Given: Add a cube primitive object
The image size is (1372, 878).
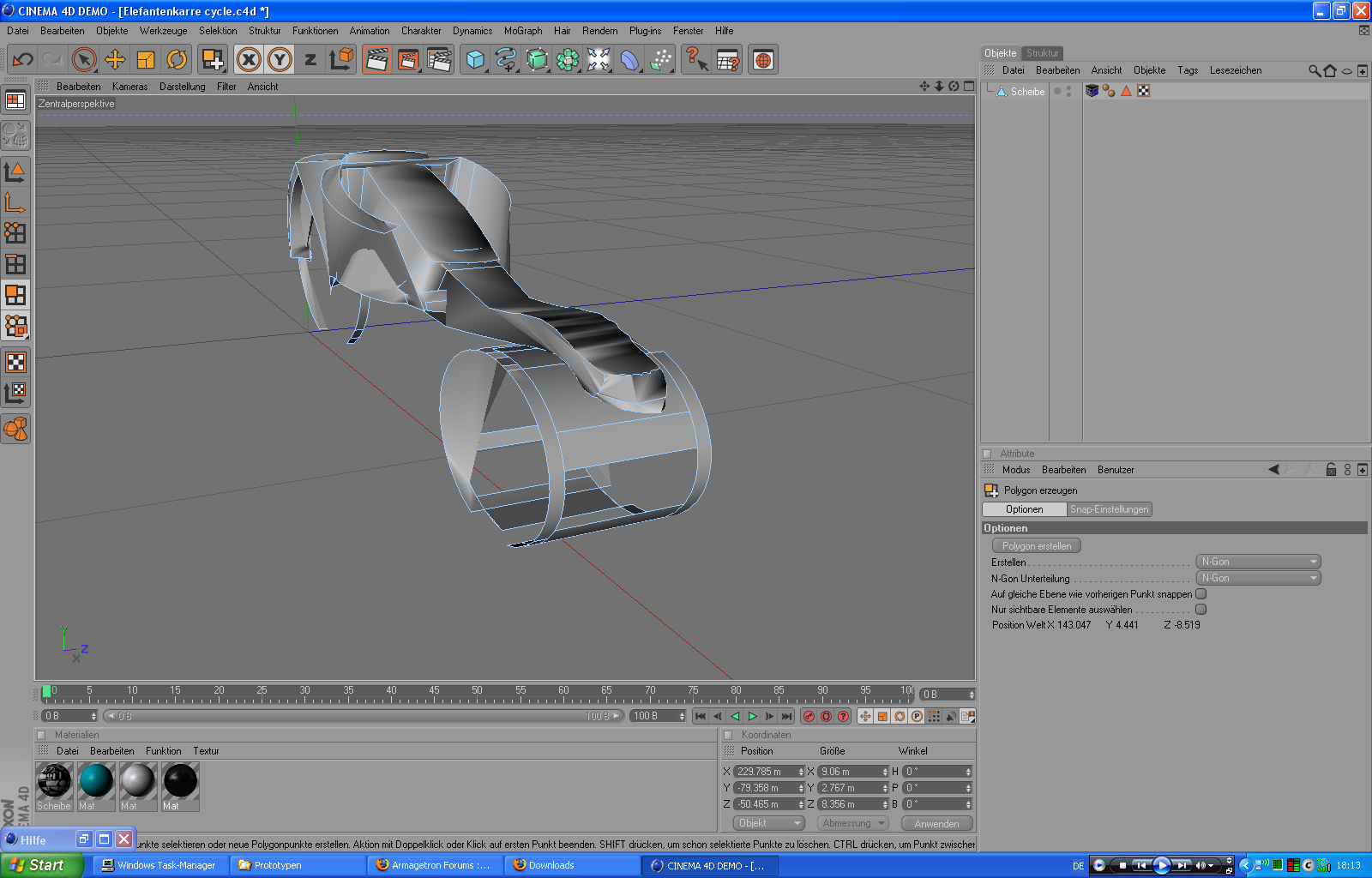Looking at the screenshot, I should [475, 59].
